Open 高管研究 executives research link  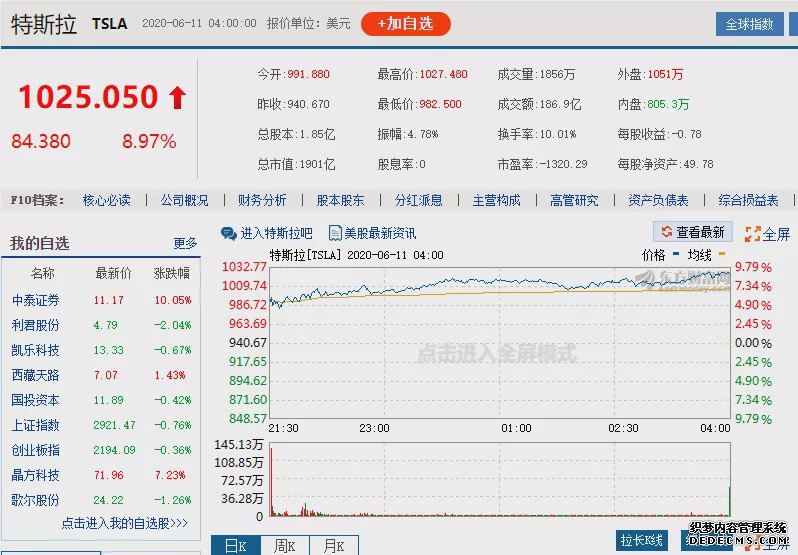[574, 200]
